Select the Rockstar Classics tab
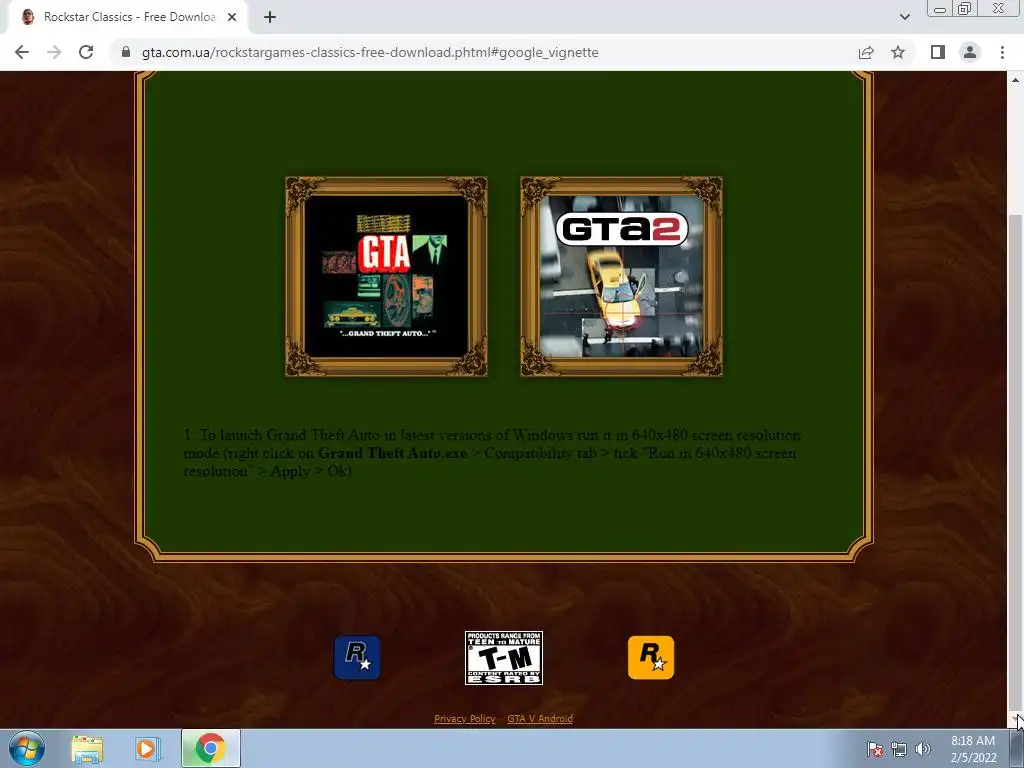This screenshot has height=768, width=1024. coord(128,17)
